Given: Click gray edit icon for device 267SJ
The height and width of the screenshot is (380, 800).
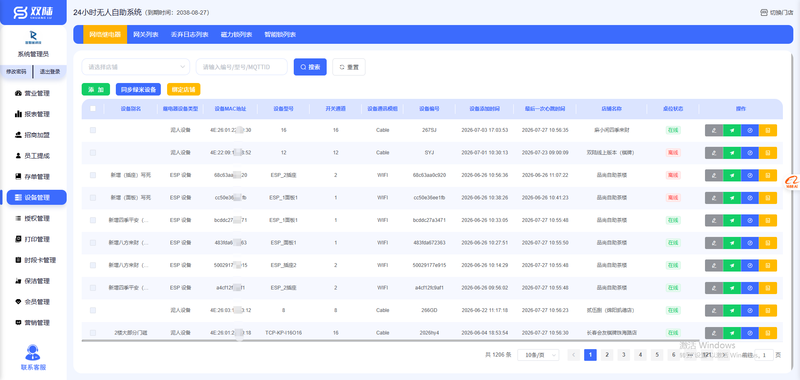Looking at the screenshot, I should click(x=714, y=130).
